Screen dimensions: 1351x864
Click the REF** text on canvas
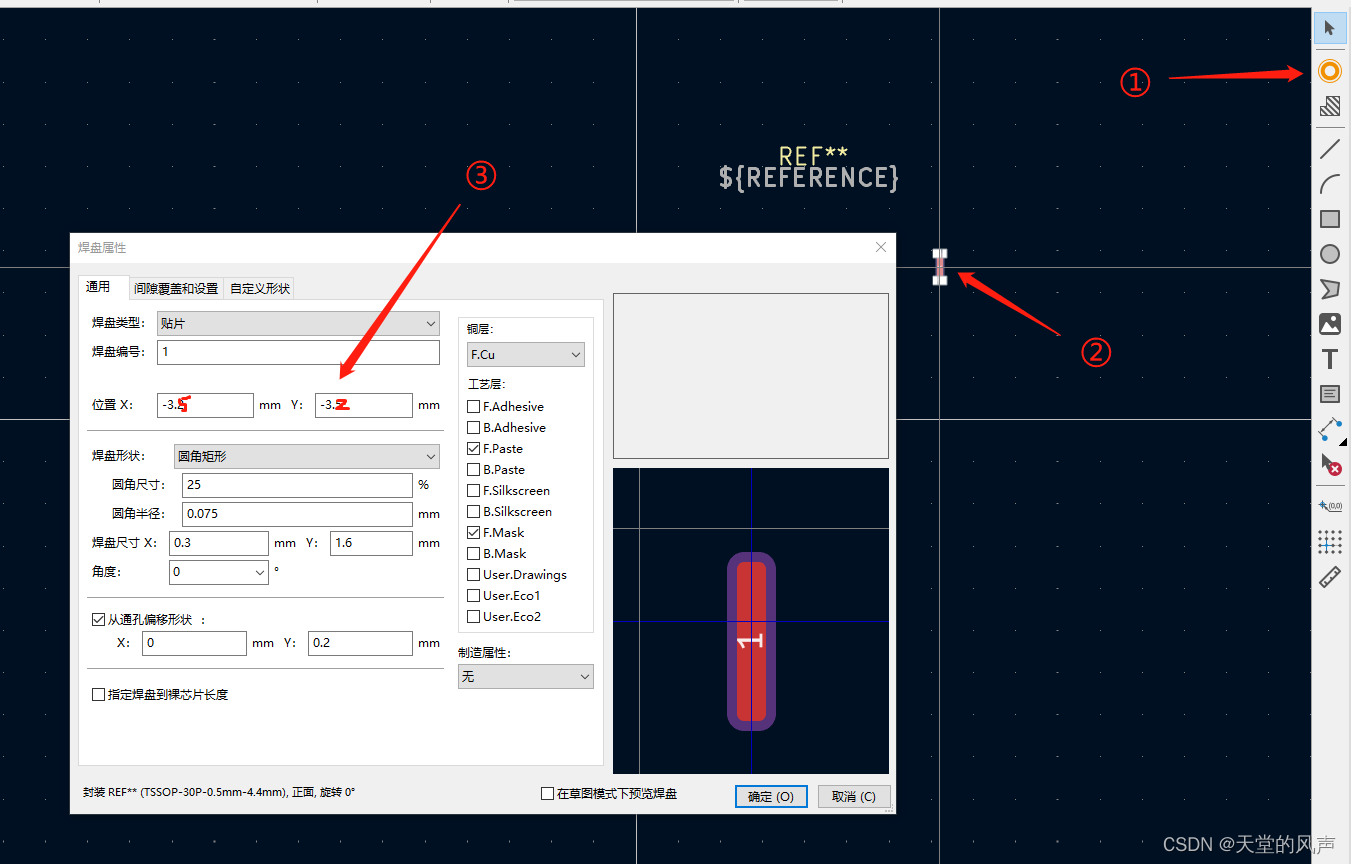813,155
